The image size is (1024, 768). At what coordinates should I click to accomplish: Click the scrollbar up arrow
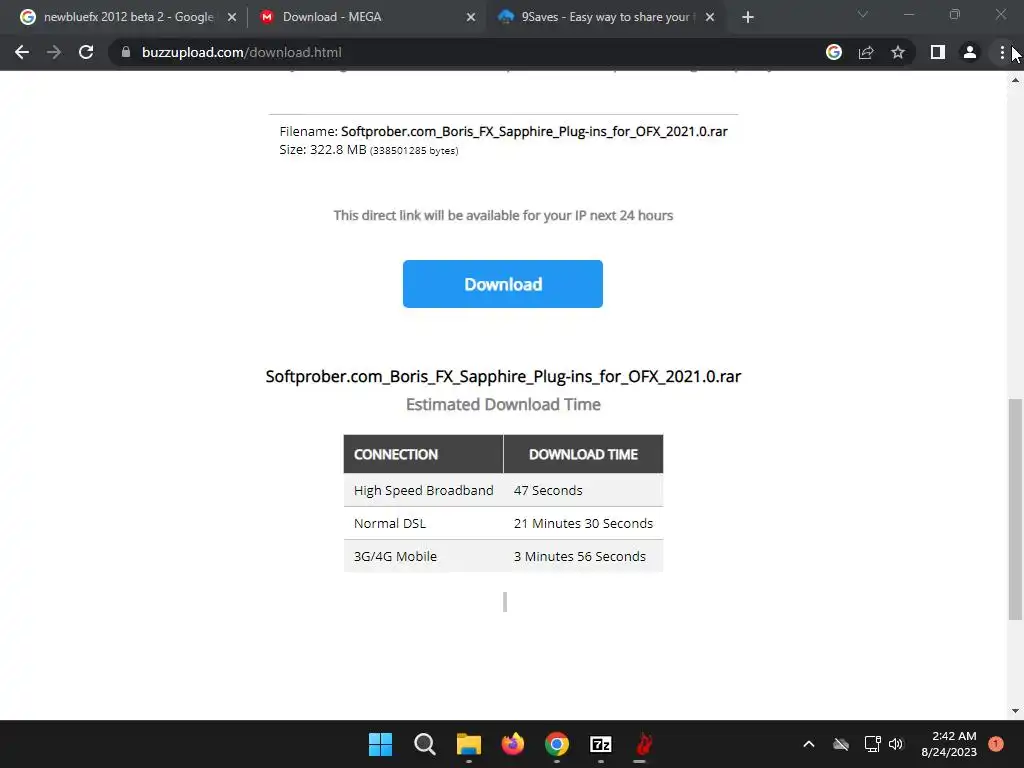point(1015,80)
